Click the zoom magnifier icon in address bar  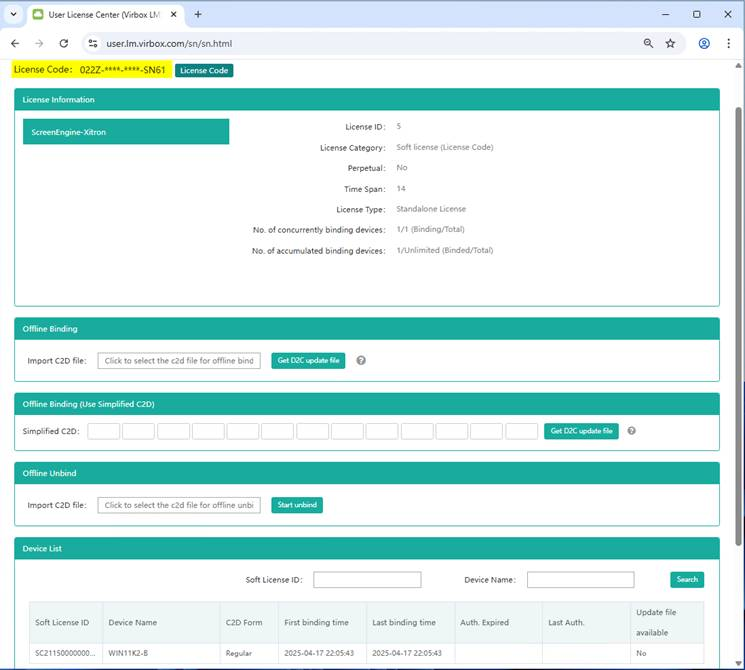(648, 43)
